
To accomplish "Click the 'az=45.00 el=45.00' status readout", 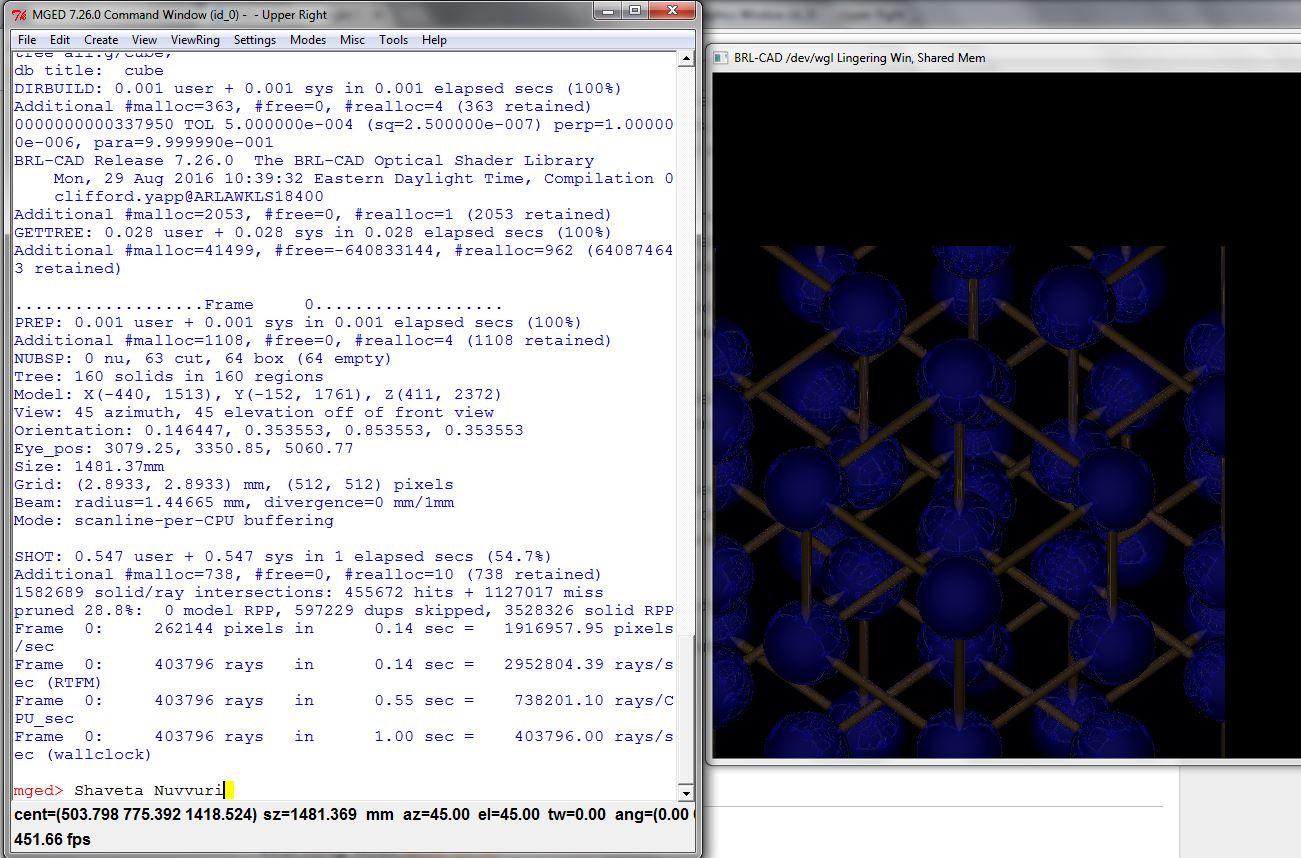I will [x=470, y=815].
